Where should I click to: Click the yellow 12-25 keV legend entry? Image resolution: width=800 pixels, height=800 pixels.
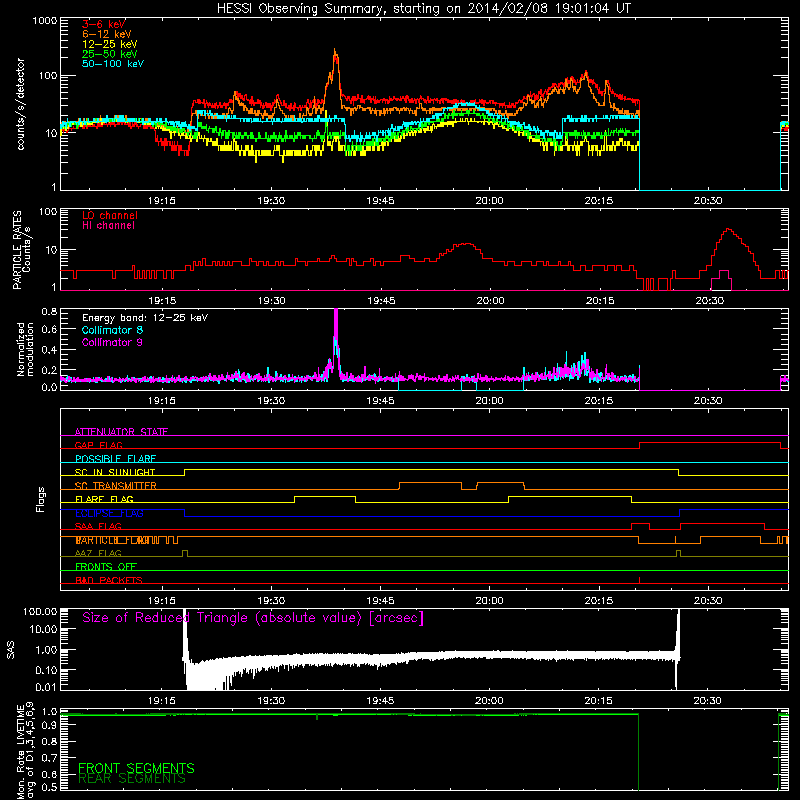tap(110, 44)
